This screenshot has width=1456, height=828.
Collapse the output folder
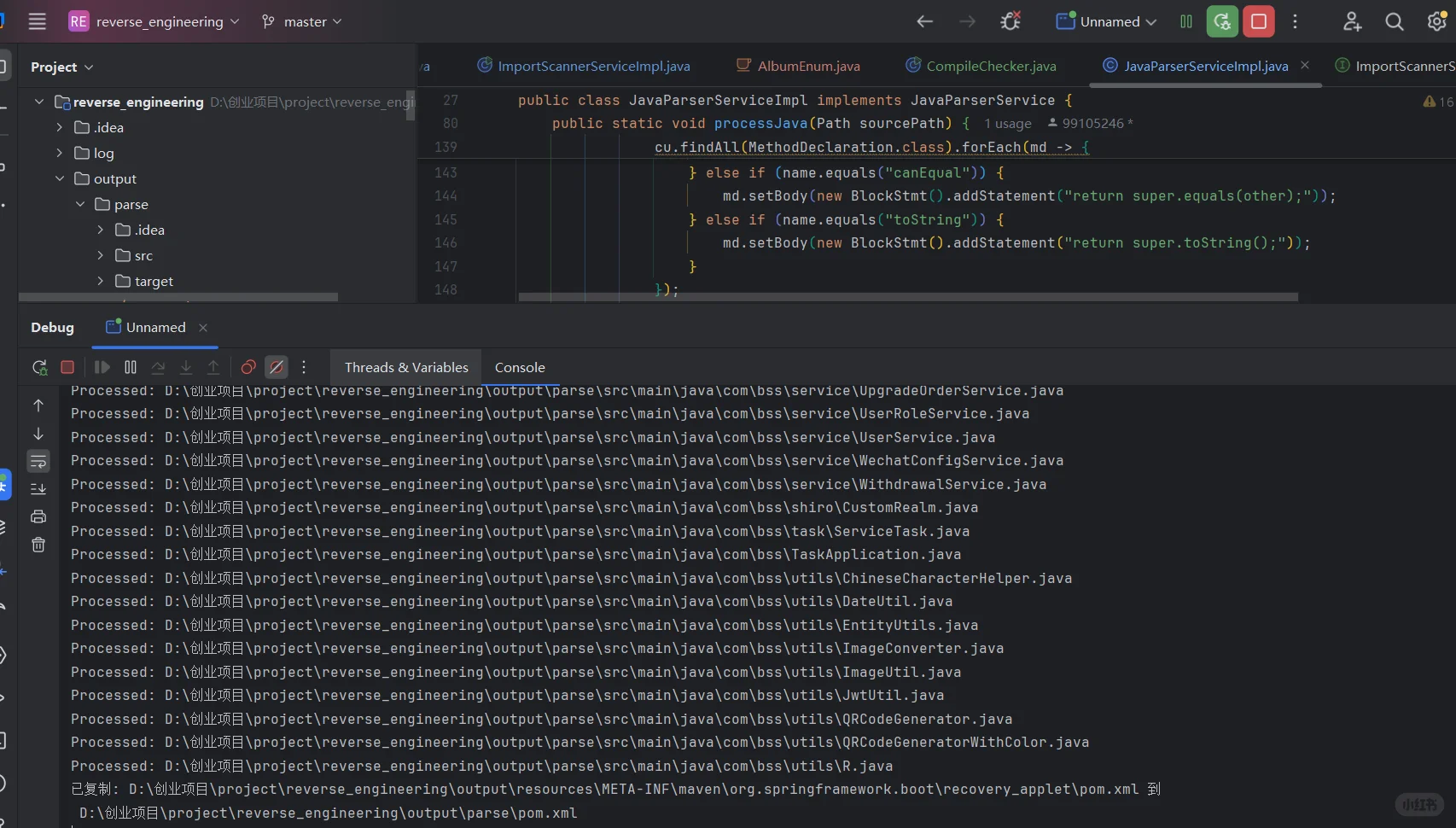click(x=59, y=178)
